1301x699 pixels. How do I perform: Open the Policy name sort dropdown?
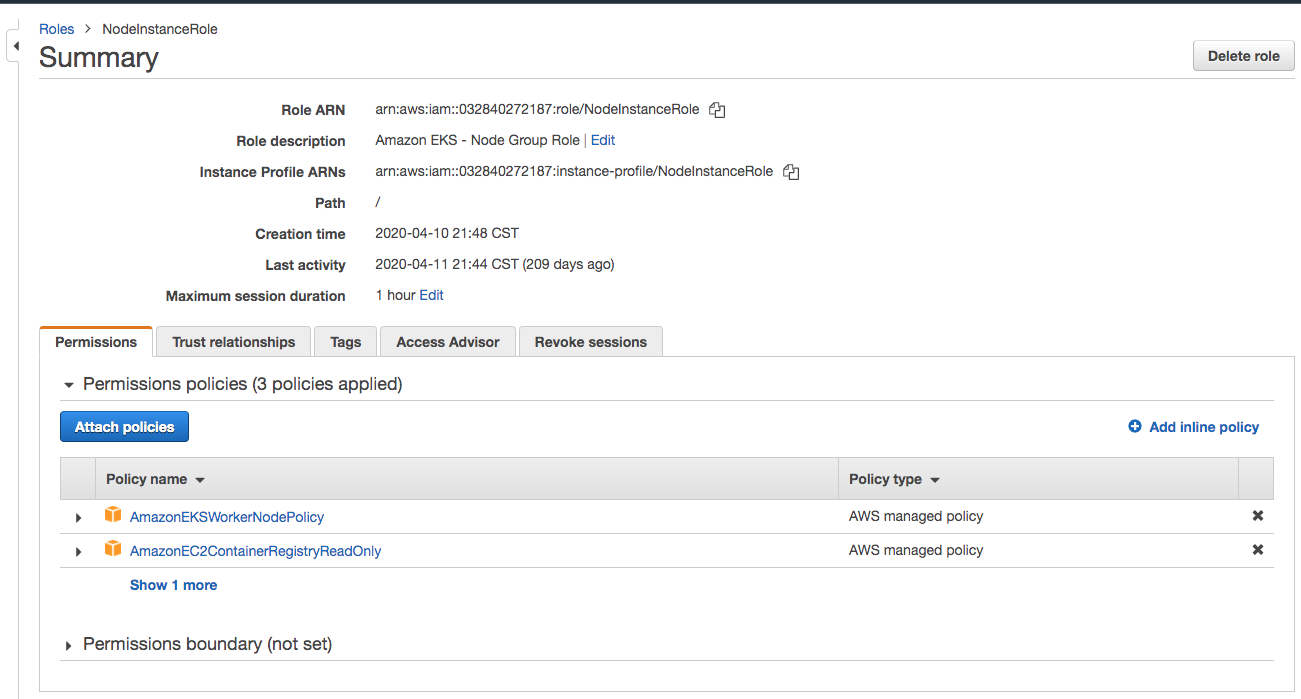[x=199, y=479]
